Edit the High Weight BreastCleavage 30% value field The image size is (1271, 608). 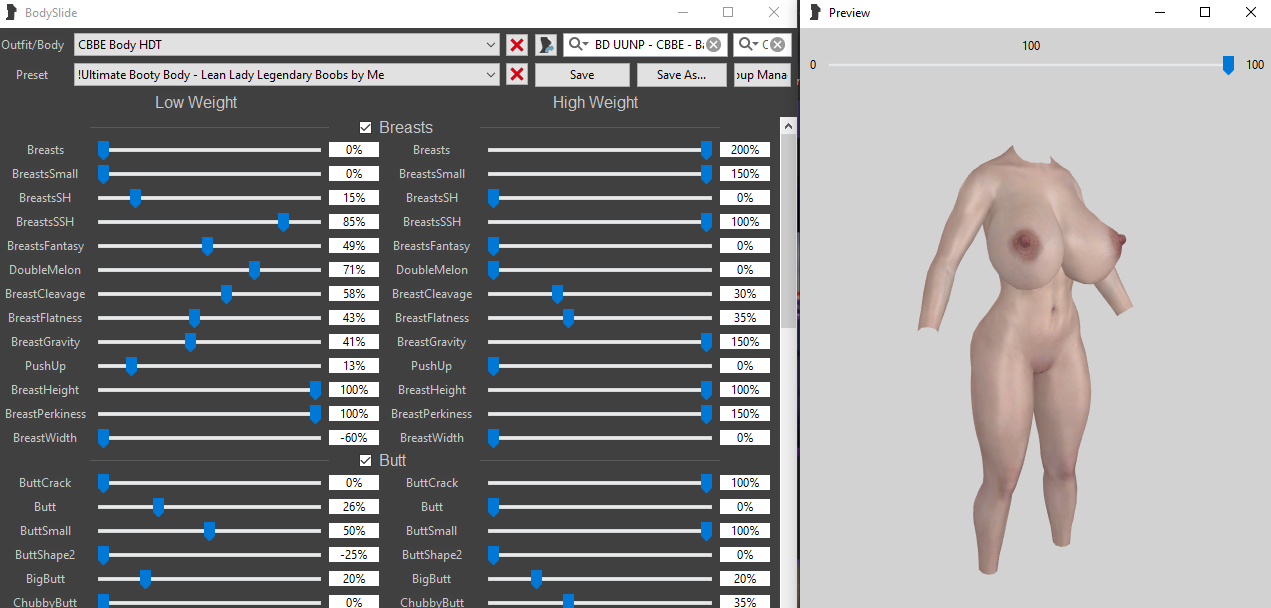(745, 294)
